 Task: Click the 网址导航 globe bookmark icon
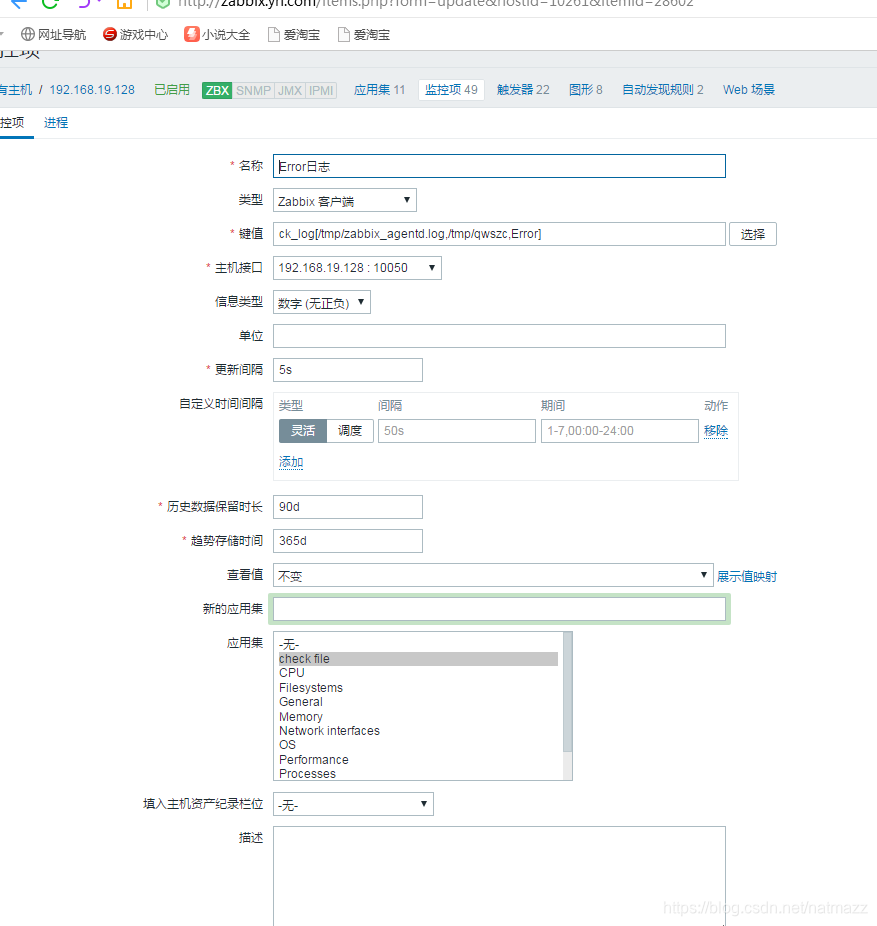pyautogui.click(x=27, y=34)
